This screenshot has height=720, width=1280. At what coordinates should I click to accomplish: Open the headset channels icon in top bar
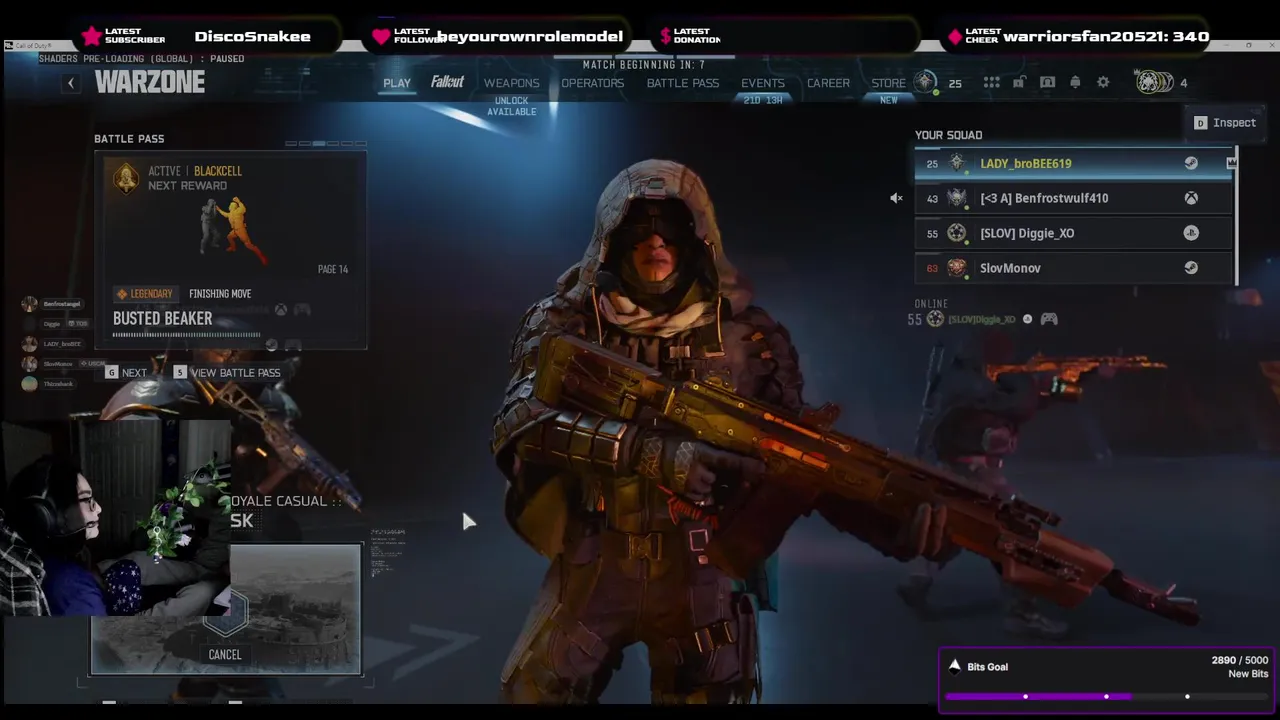pyautogui.click(x=1047, y=83)
